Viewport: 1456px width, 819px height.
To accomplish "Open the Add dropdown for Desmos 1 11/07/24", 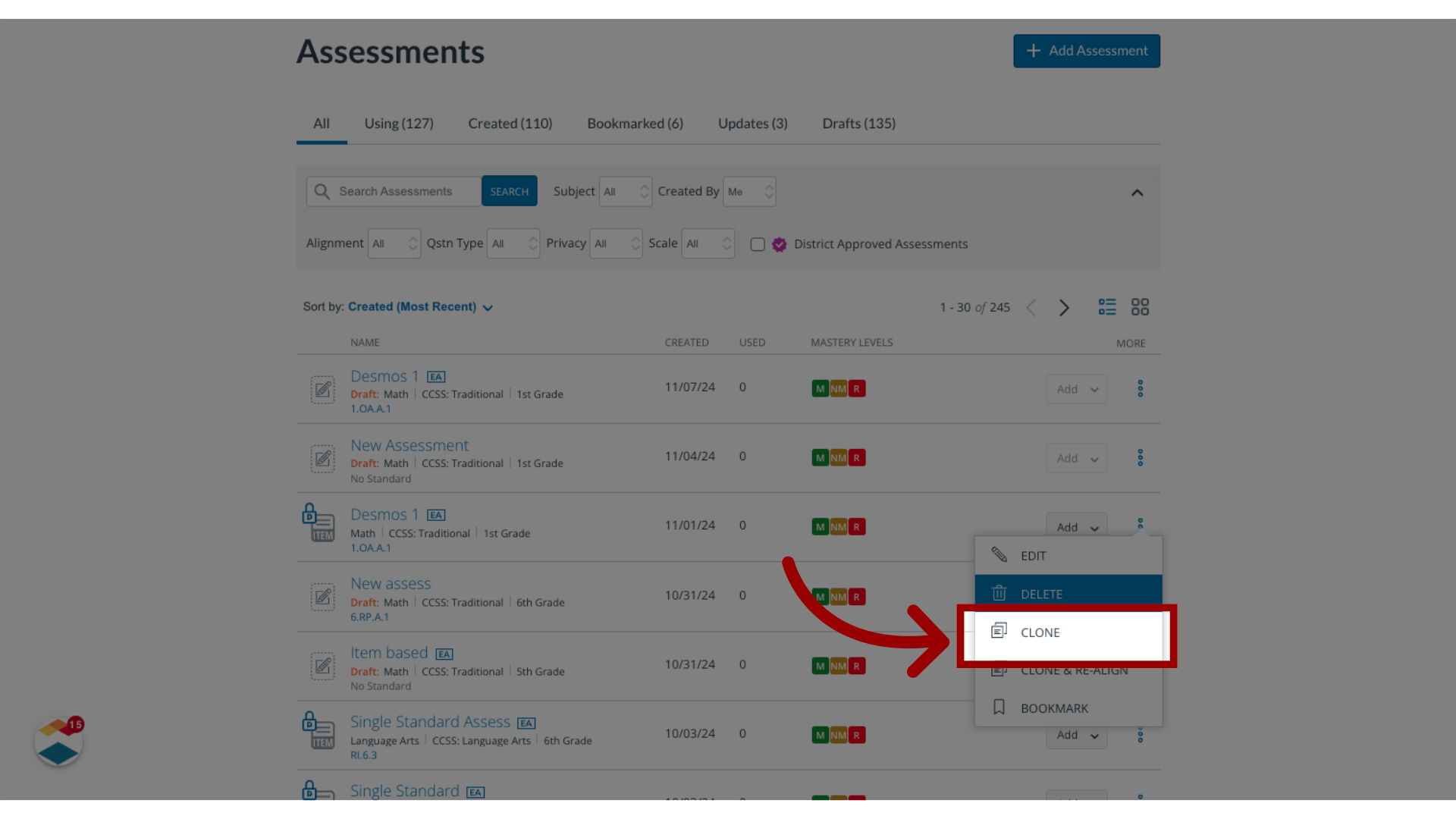I will pos(1077,389).
